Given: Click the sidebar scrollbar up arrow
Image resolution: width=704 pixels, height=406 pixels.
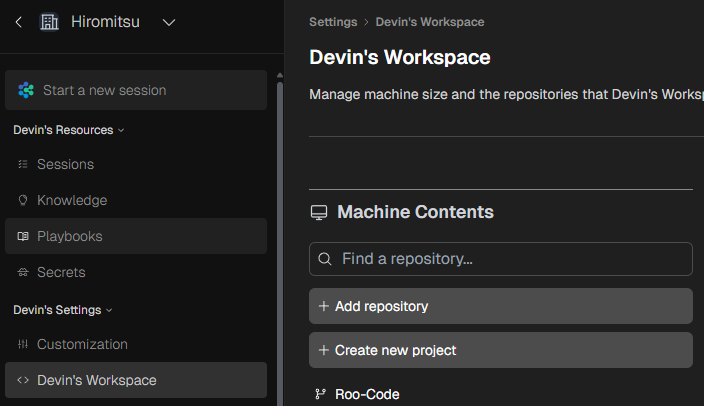Looking at the screenshot, I should [280, 75].
